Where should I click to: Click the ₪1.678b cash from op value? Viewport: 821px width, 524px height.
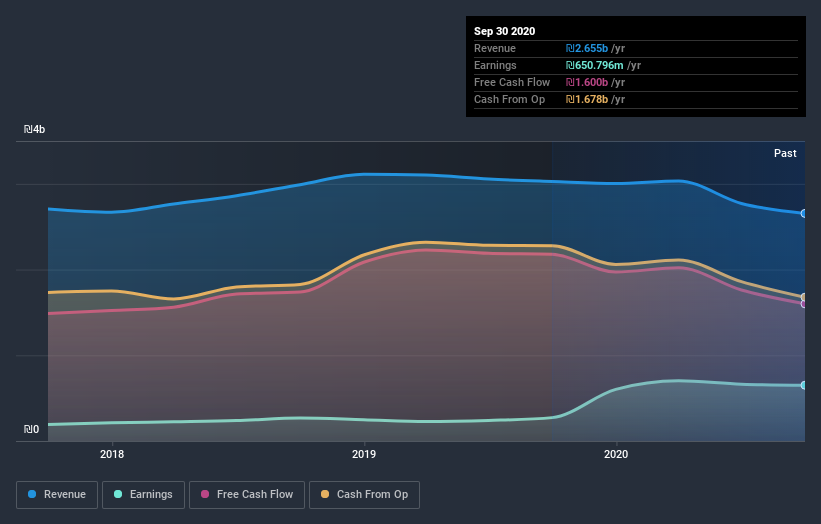click(x=586, y=99)
